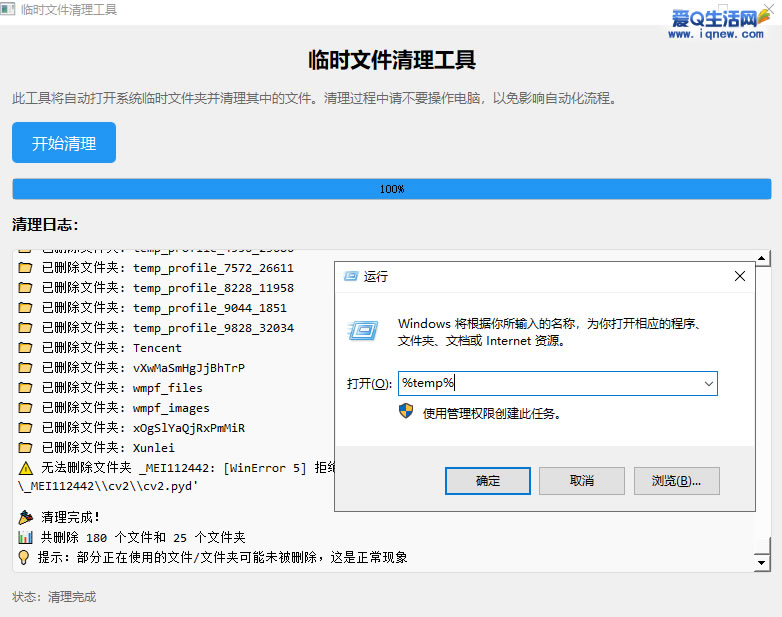Open the 浏览(B)... file browser
Viewport: 782px width, 617px height.
pyautogui.click(x=676, y=481)
